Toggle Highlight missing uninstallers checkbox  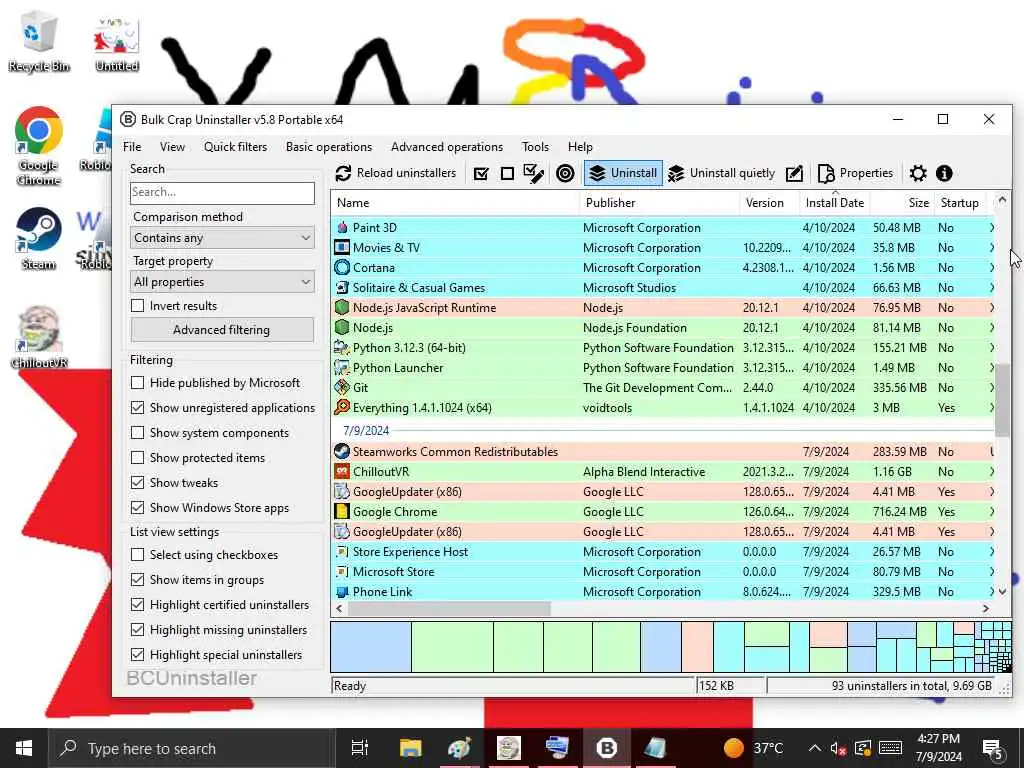point(137,630)
